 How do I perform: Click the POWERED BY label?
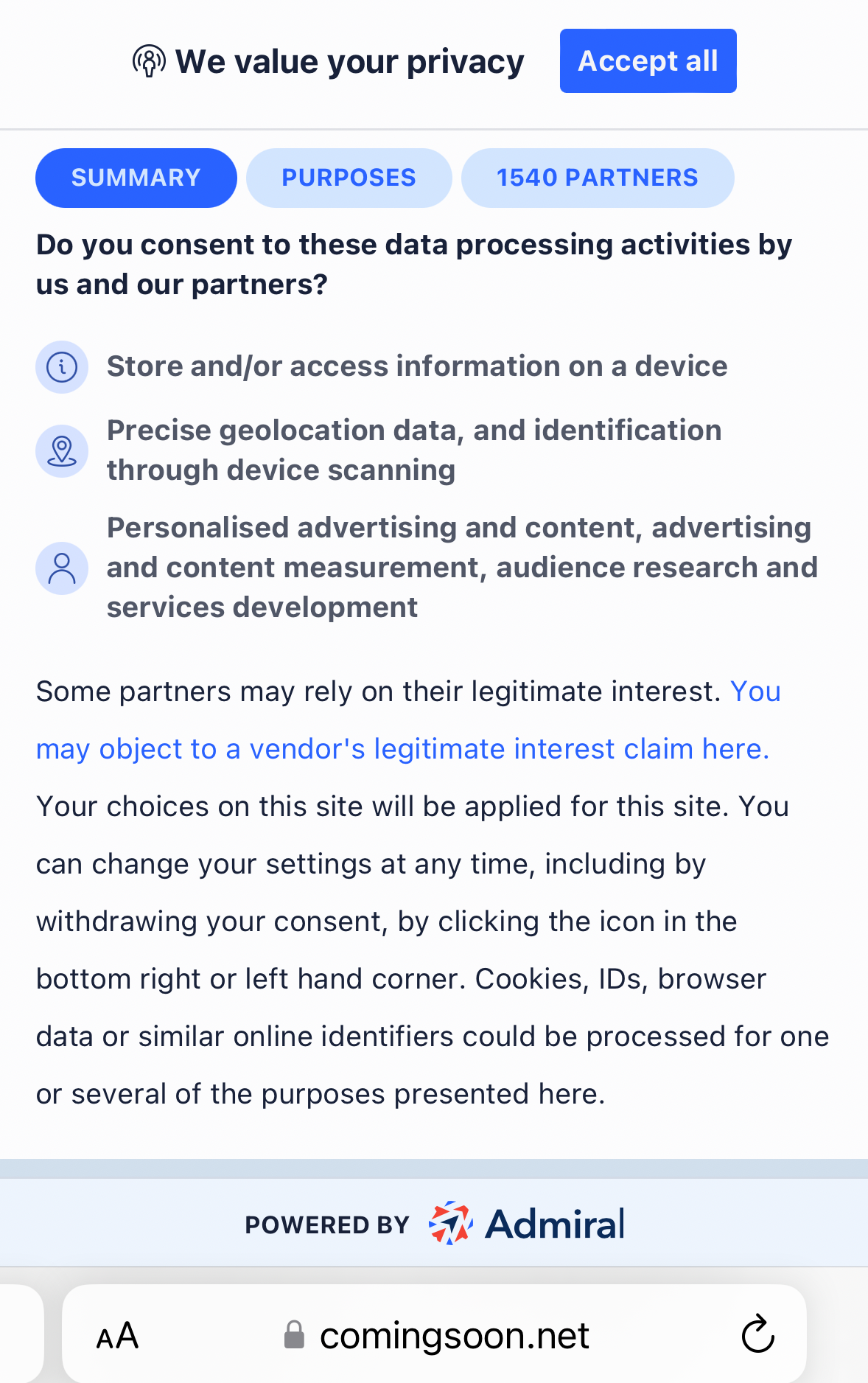(327, 1225)
